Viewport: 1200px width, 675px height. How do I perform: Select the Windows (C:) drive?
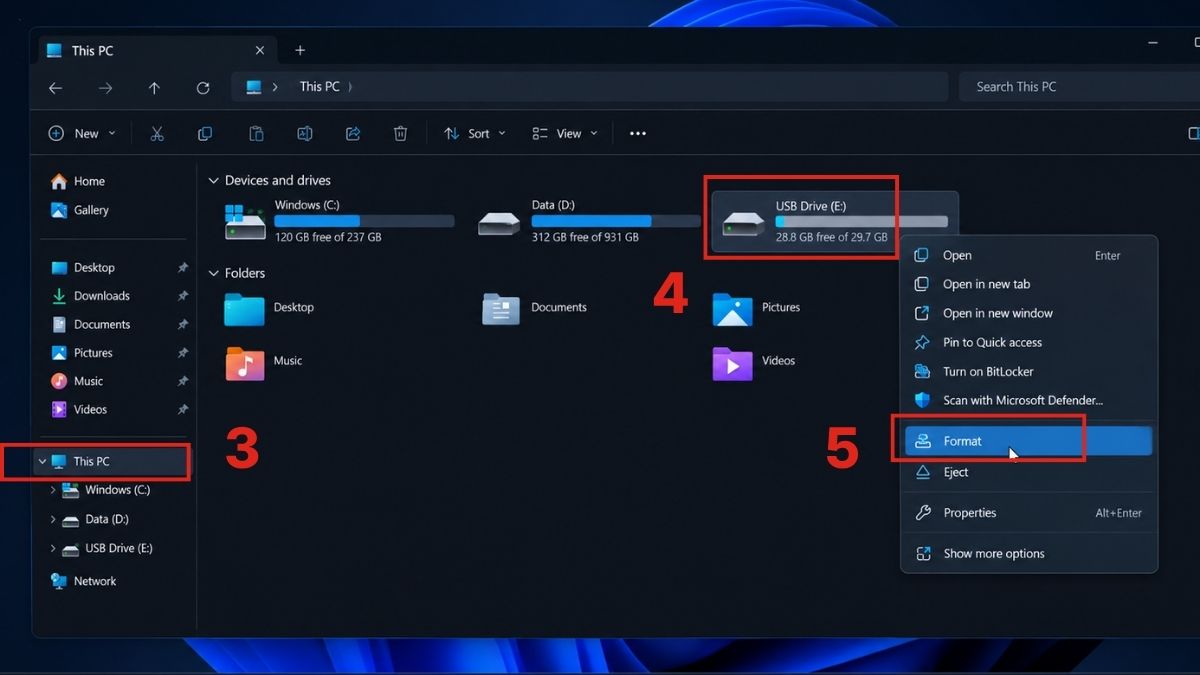pos(338,221)
